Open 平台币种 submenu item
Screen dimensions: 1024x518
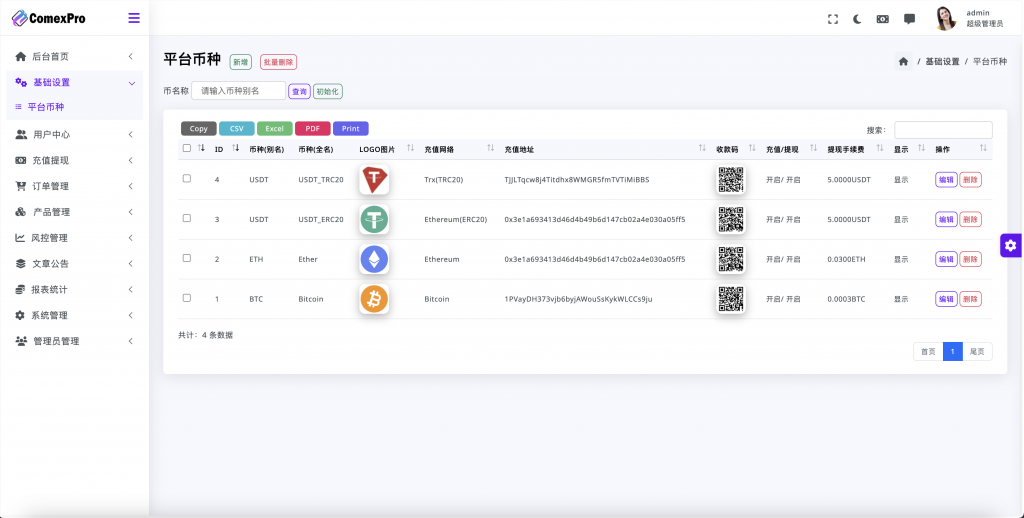45,107
